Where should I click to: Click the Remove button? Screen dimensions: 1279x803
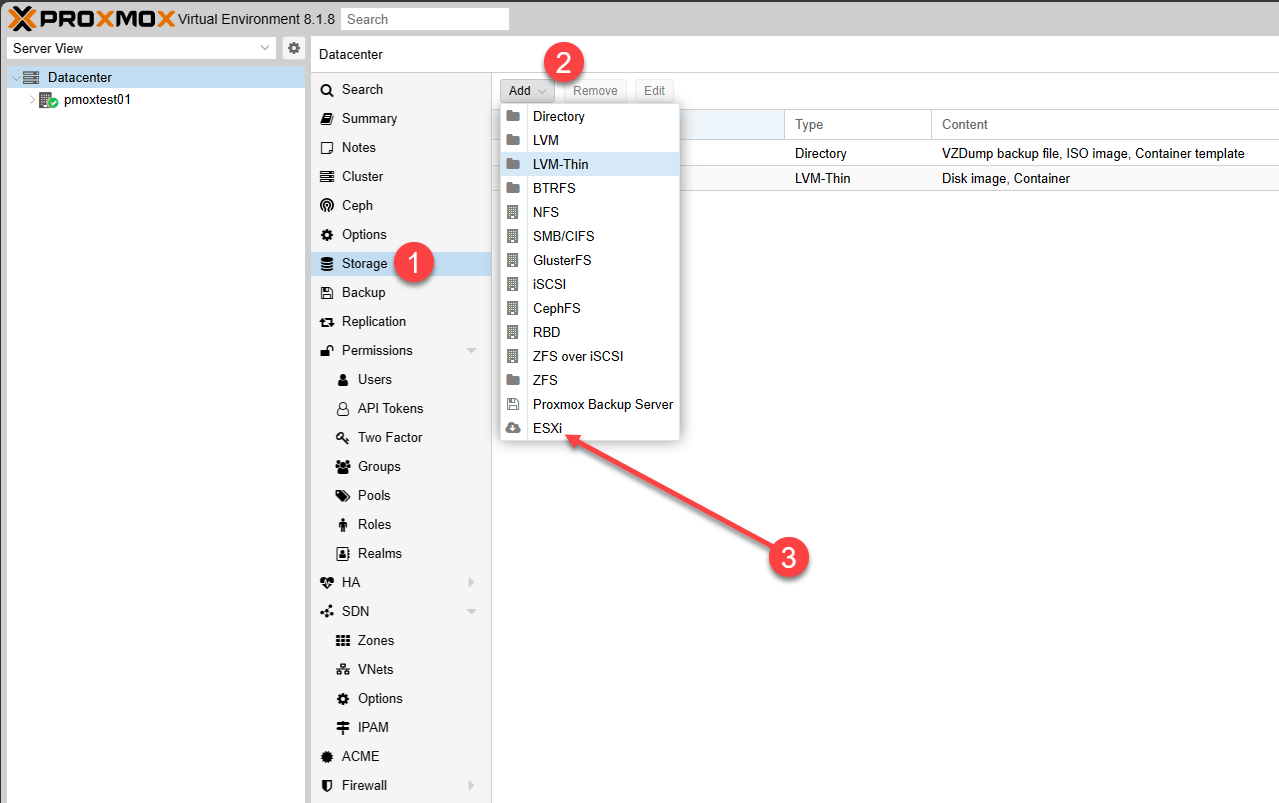pyautogui.click(x=594, y=90)
